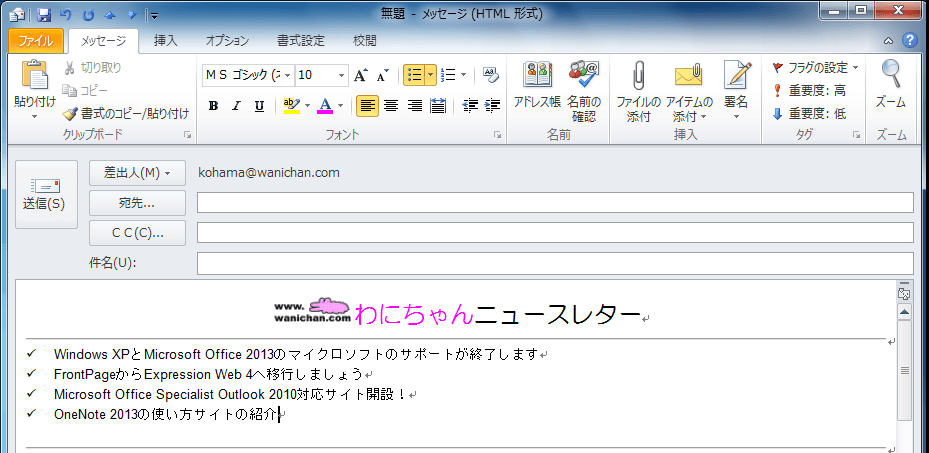Viewport: 929px width, 453px height.
Task: Increase the paragraph indent
Action: [x=492, y=106]
